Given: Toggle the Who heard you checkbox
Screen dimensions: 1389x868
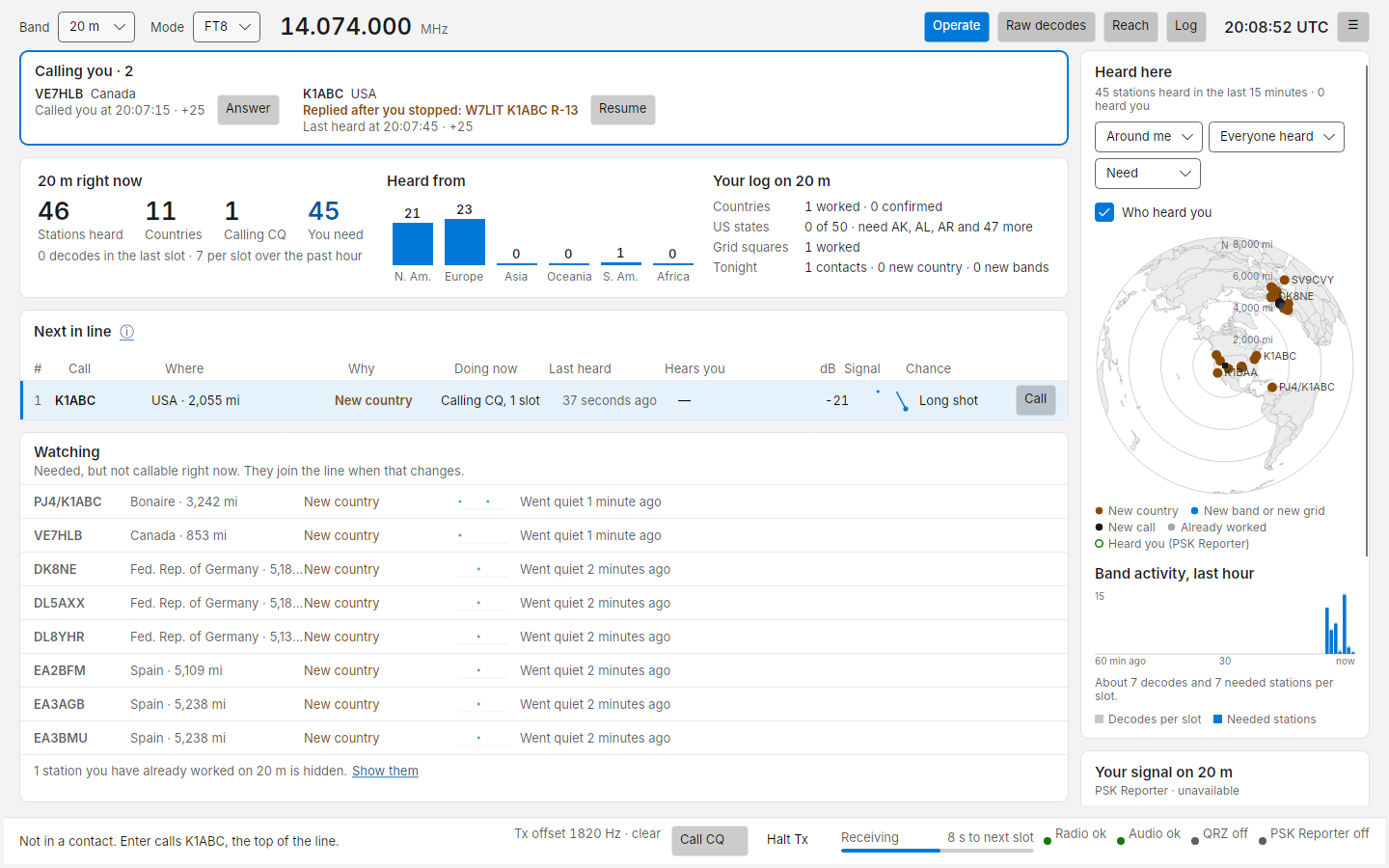Looking at the screenshot, I should [x=1104, y=212].
